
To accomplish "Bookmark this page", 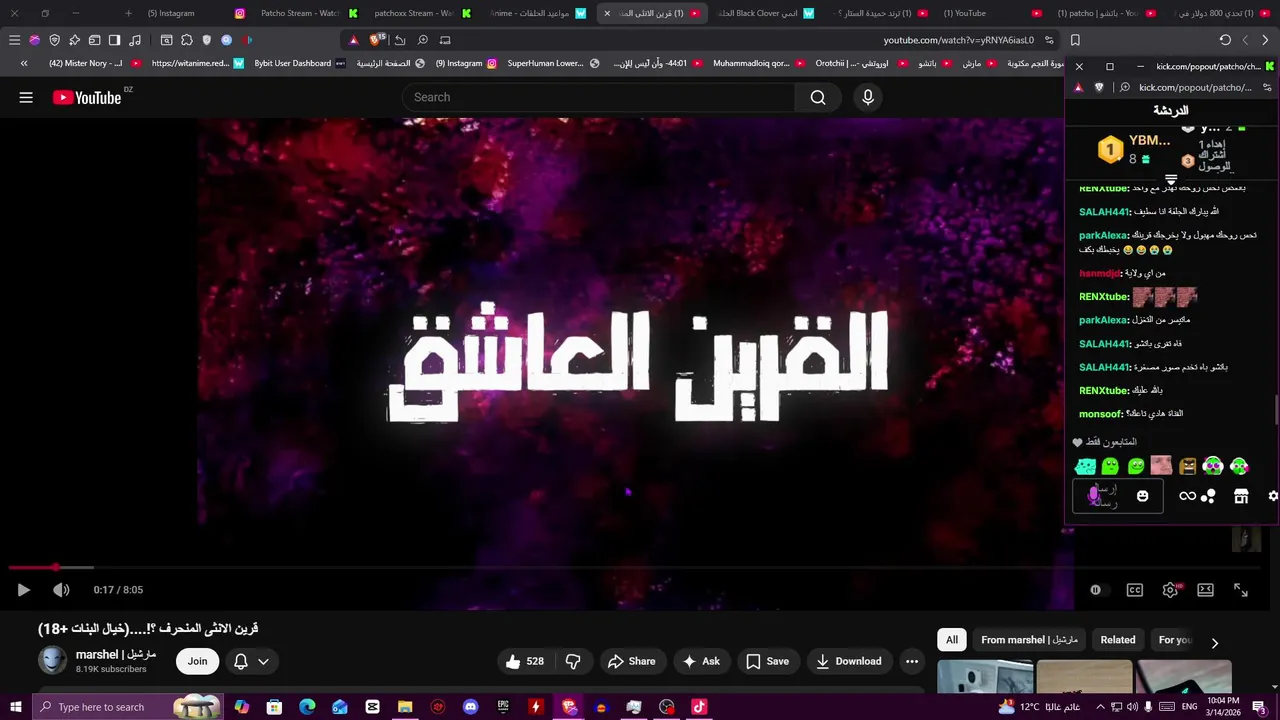I will (x=1075, y=40).
